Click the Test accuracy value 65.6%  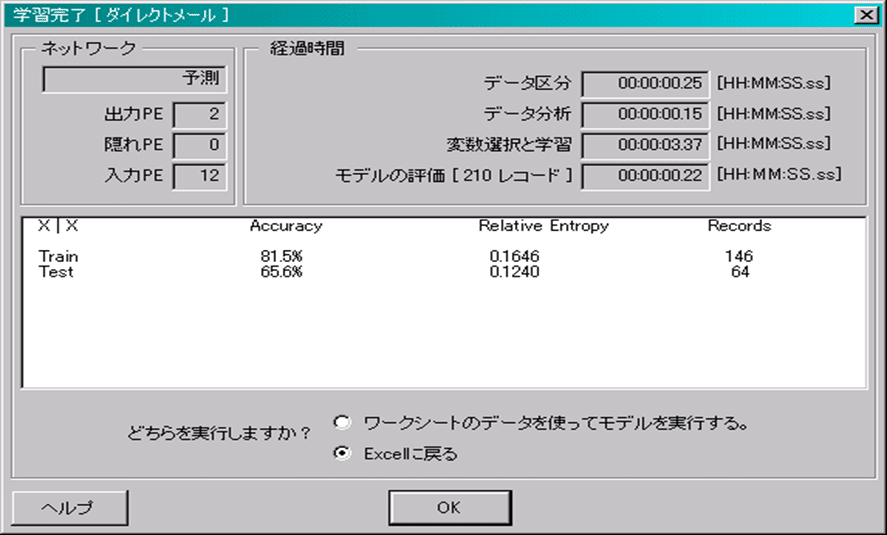coord(281,272)
